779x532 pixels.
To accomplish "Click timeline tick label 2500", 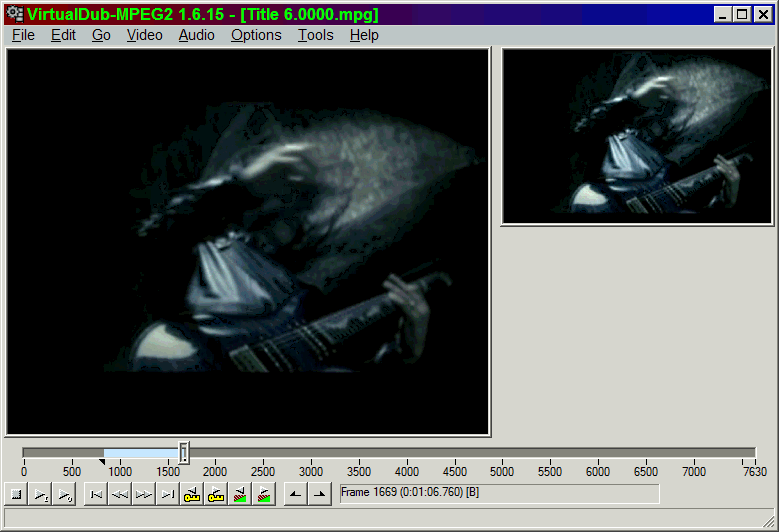I will 263,471.
